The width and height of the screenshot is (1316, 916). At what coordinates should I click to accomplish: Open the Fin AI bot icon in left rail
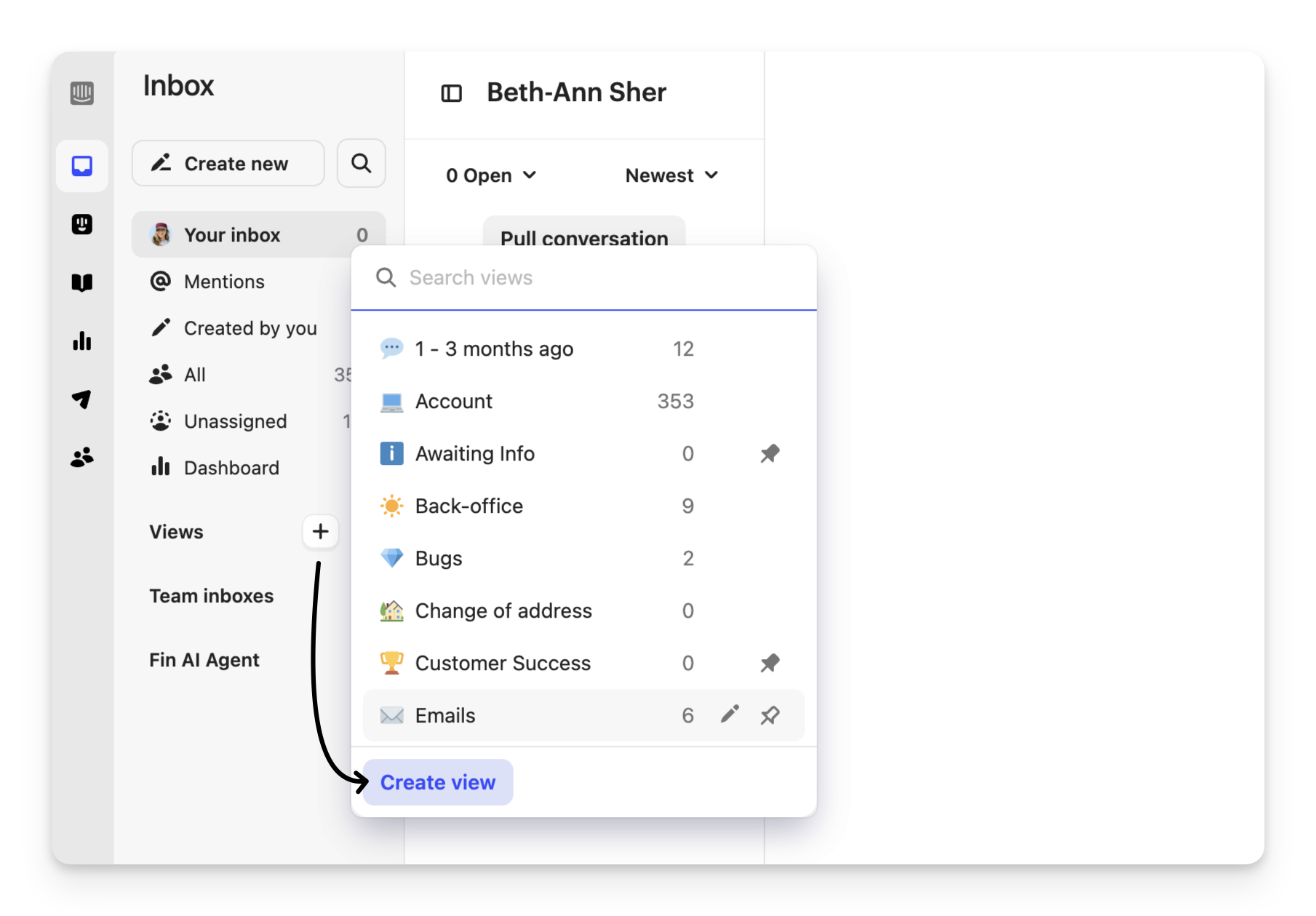pyautogui.click(x=82, y=224)
